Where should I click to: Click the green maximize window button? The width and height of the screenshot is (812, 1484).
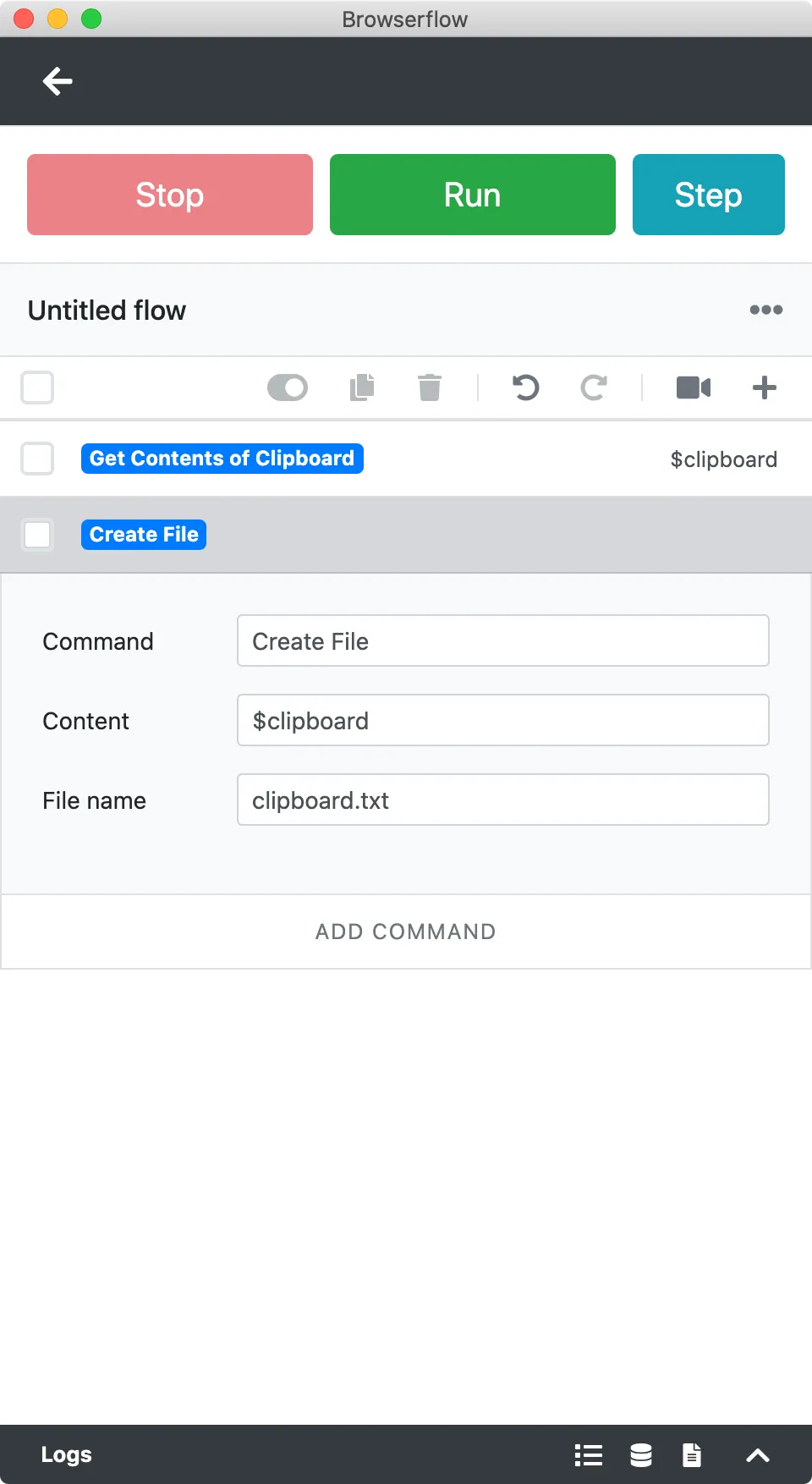91,19
